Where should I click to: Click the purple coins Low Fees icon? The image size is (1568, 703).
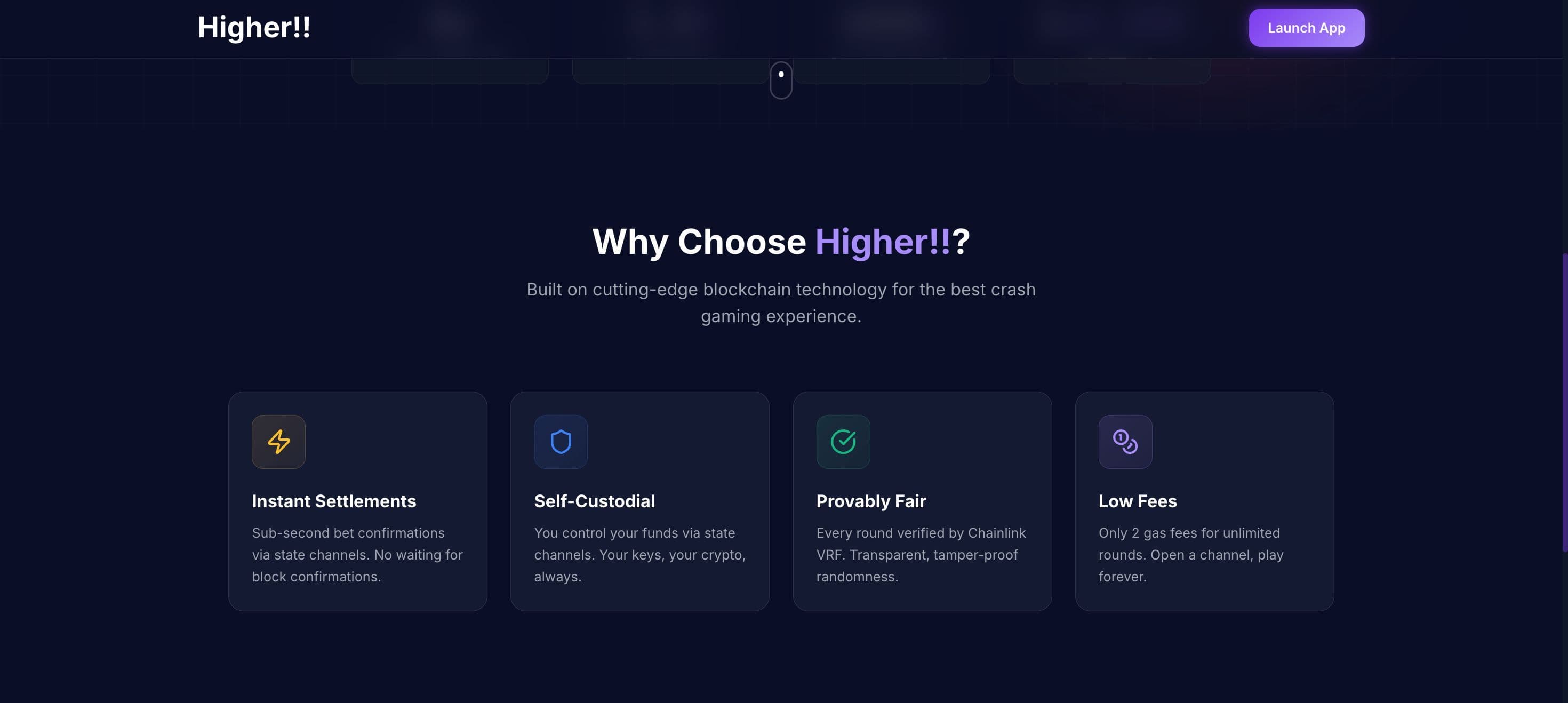(x=1125, y=441)
